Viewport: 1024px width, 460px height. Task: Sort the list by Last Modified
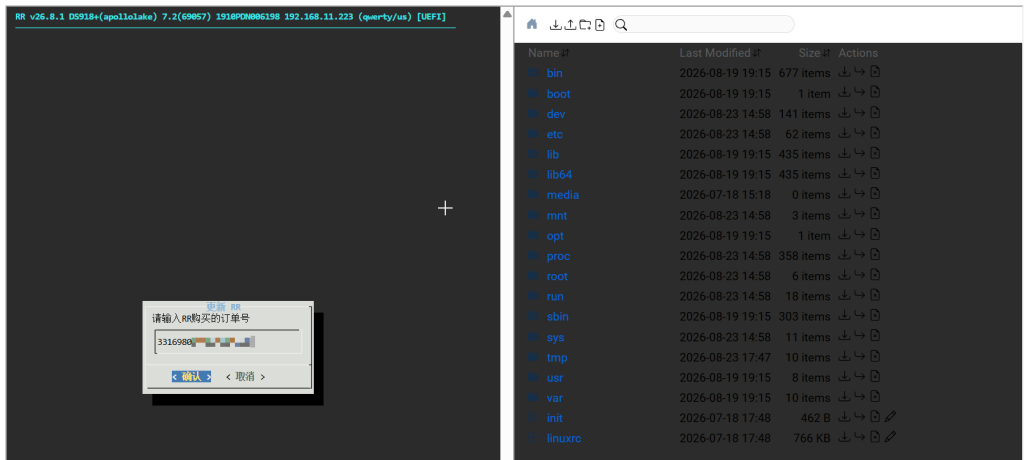click(720, 53)
